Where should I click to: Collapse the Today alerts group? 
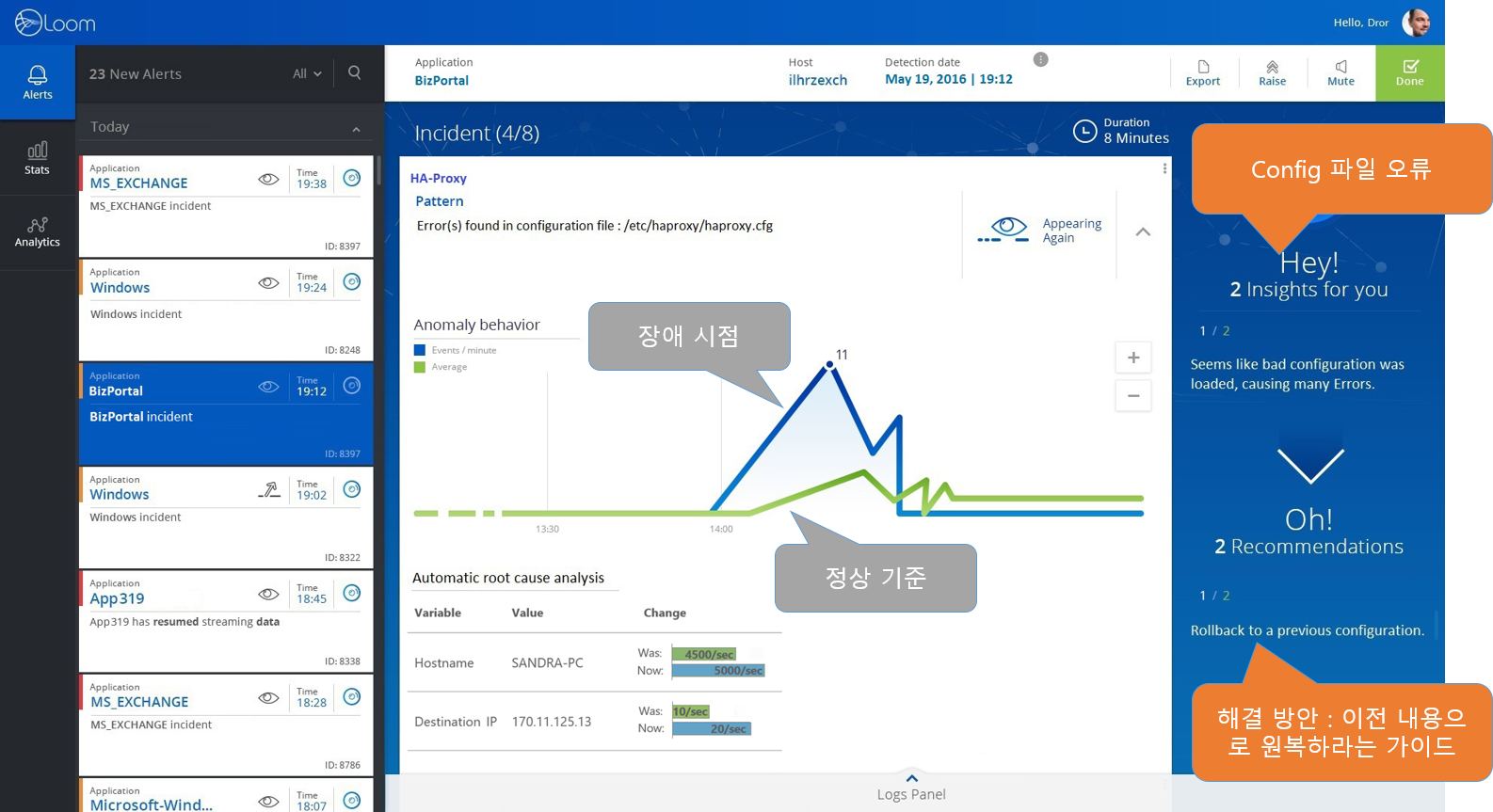point(356,129)
